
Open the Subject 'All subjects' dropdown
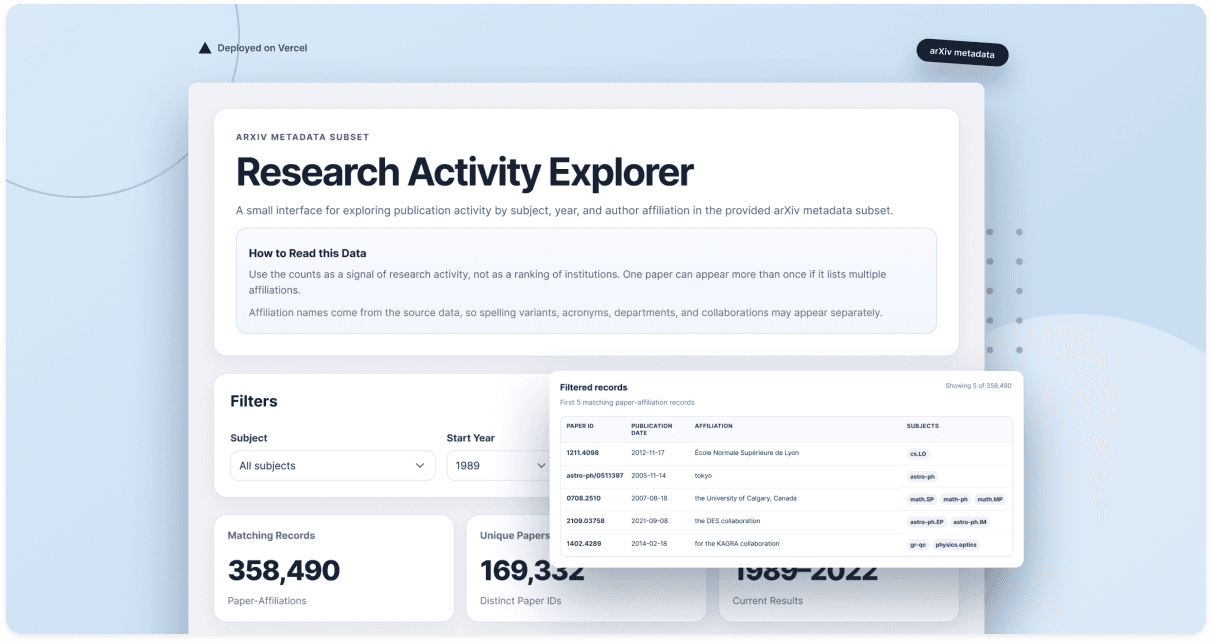tap(332, 466)
